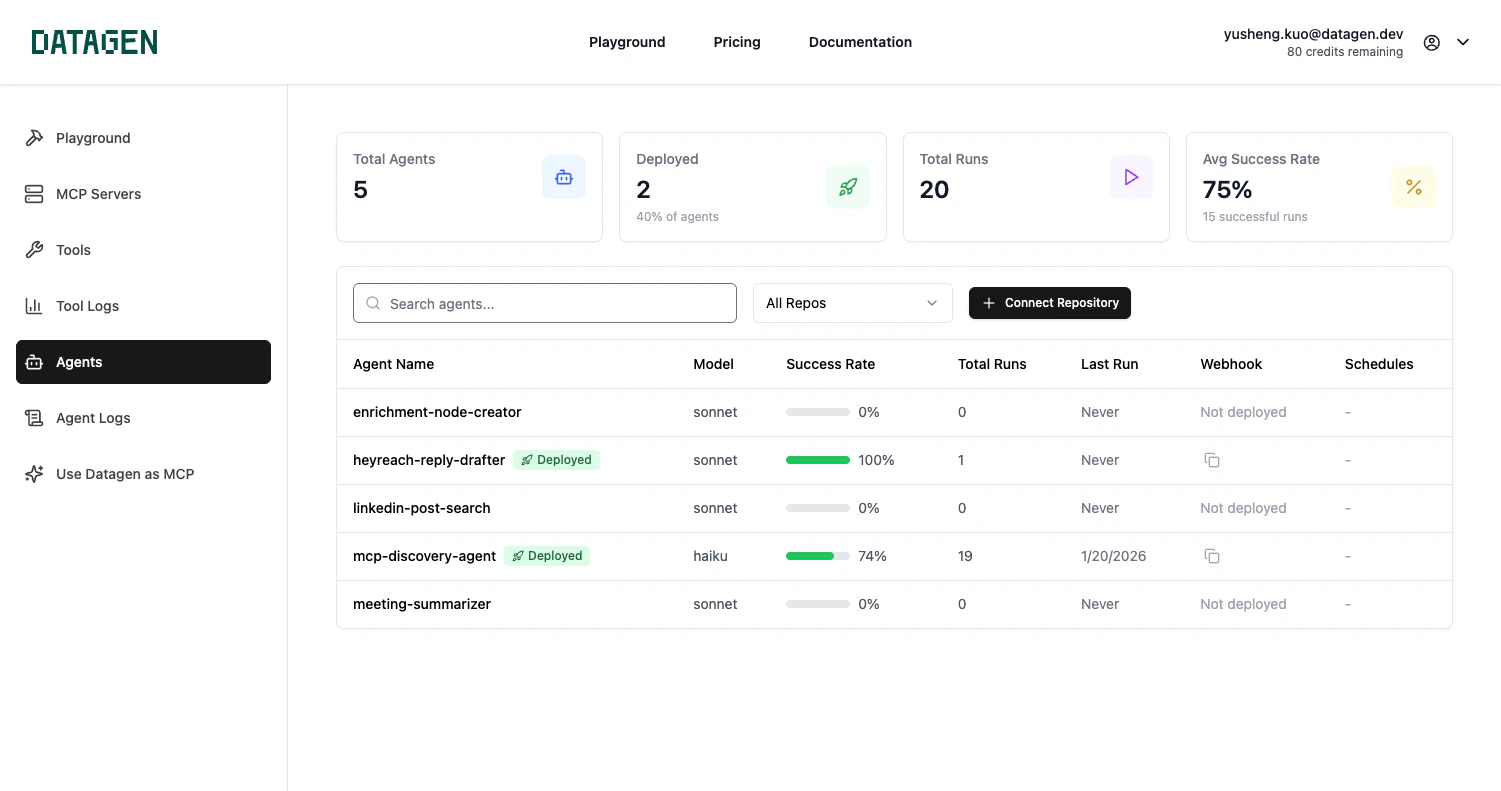Click success rate bar for enrichment-node-creator

[x=818, y=412]
